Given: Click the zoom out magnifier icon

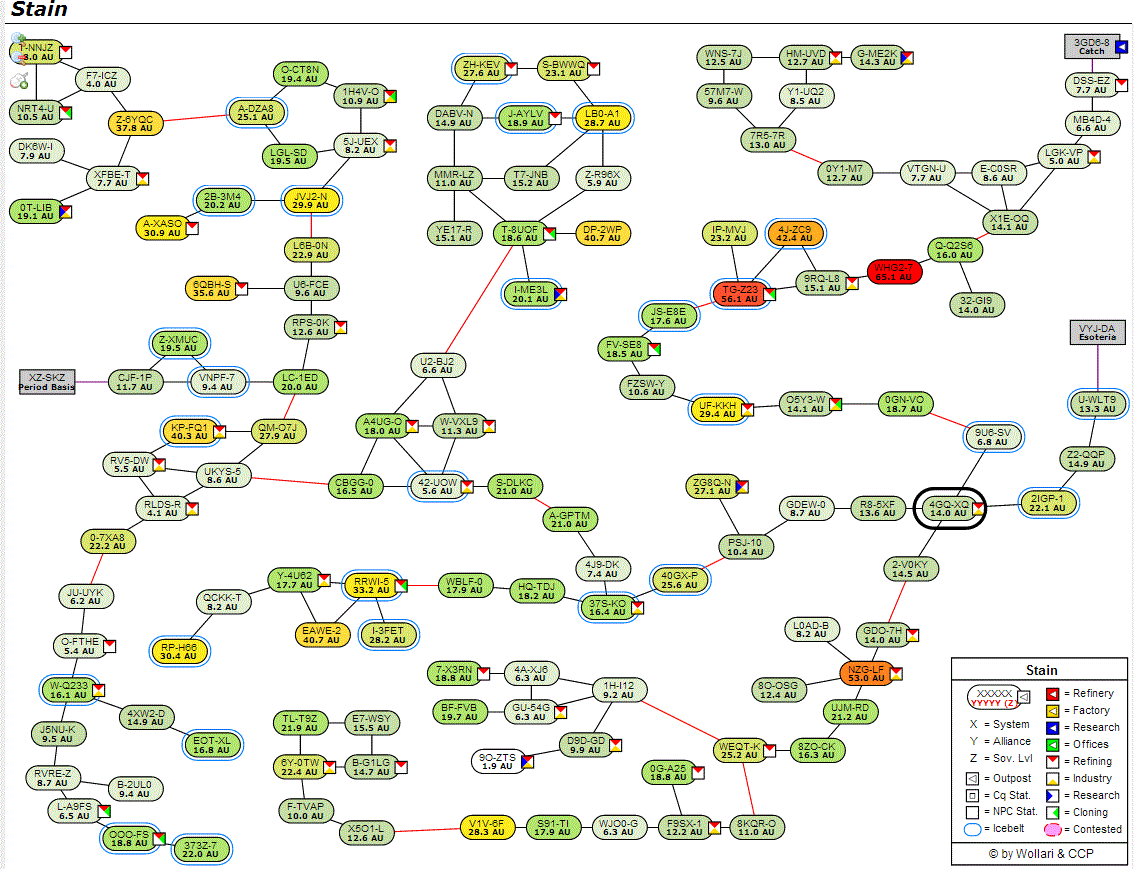Looking at the screenshot, I should 18,59.
